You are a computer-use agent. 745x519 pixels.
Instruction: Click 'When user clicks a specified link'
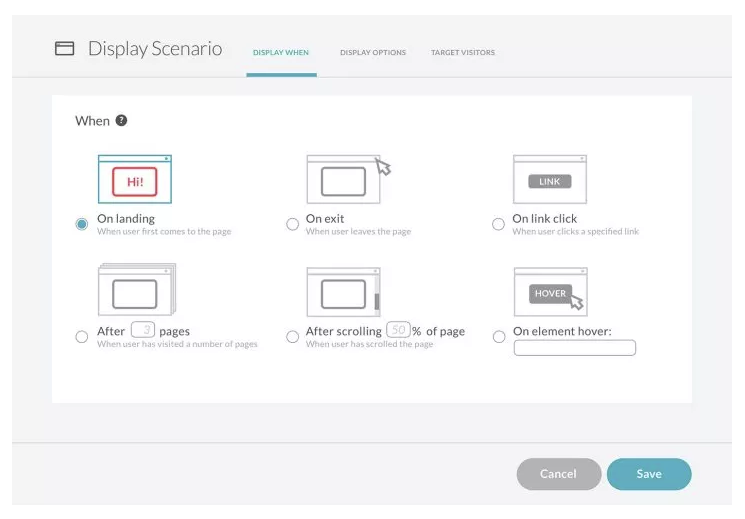[x=575, y=231]
